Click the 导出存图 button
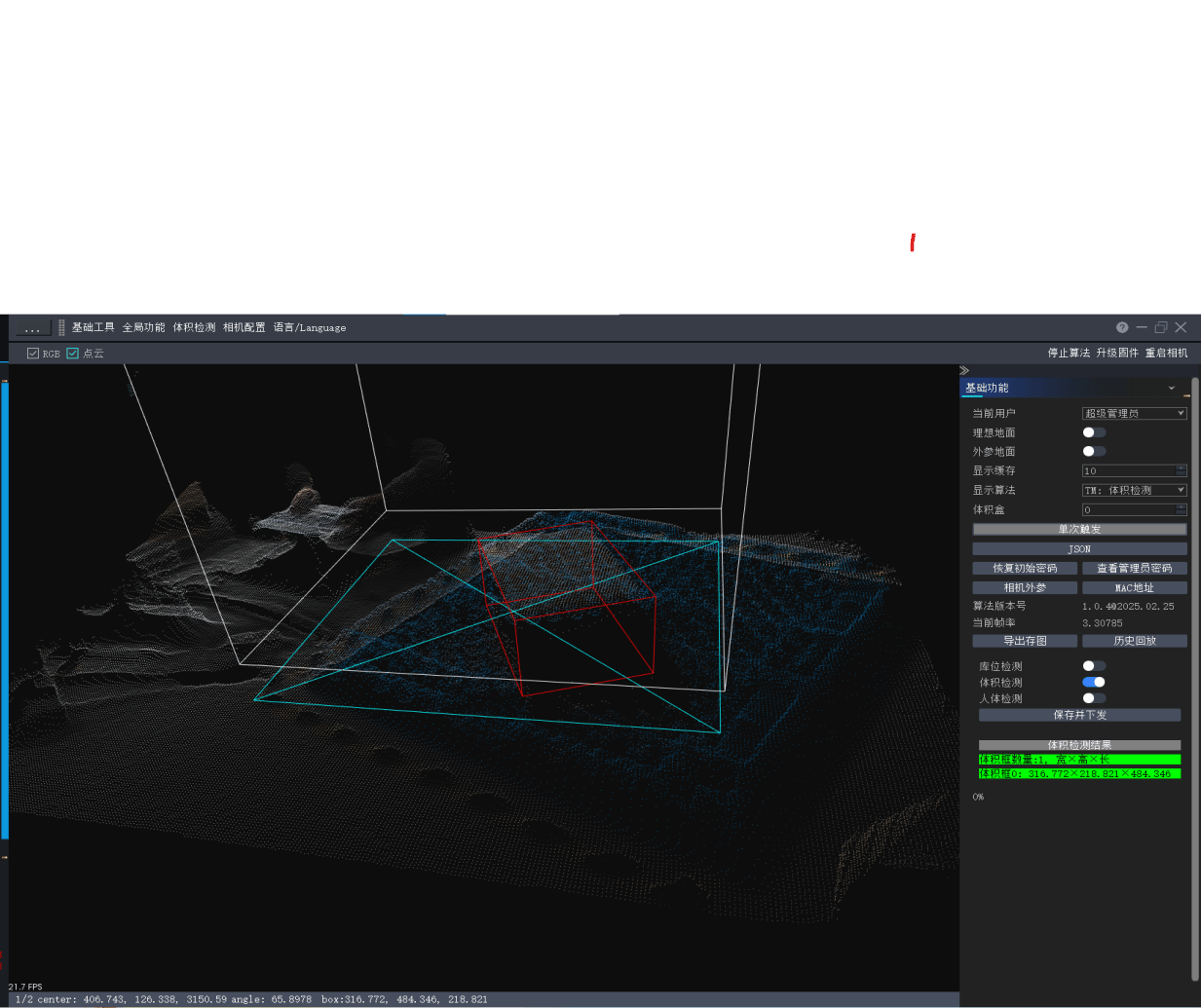This screenshot has height=1008, width=1201. [1025, 641]
